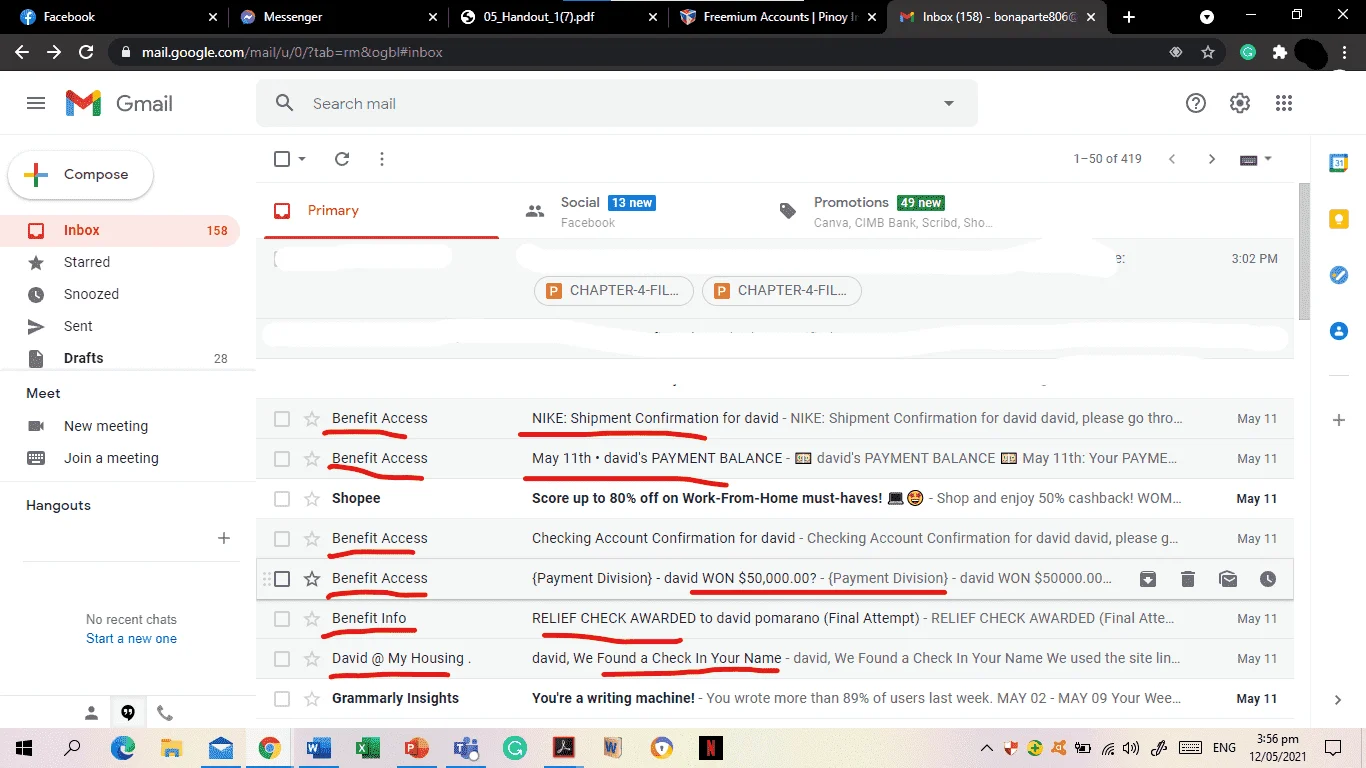Get add-ons plus icon in side panel
This screenshot has width=1366, height=768.
[1339, 420]
